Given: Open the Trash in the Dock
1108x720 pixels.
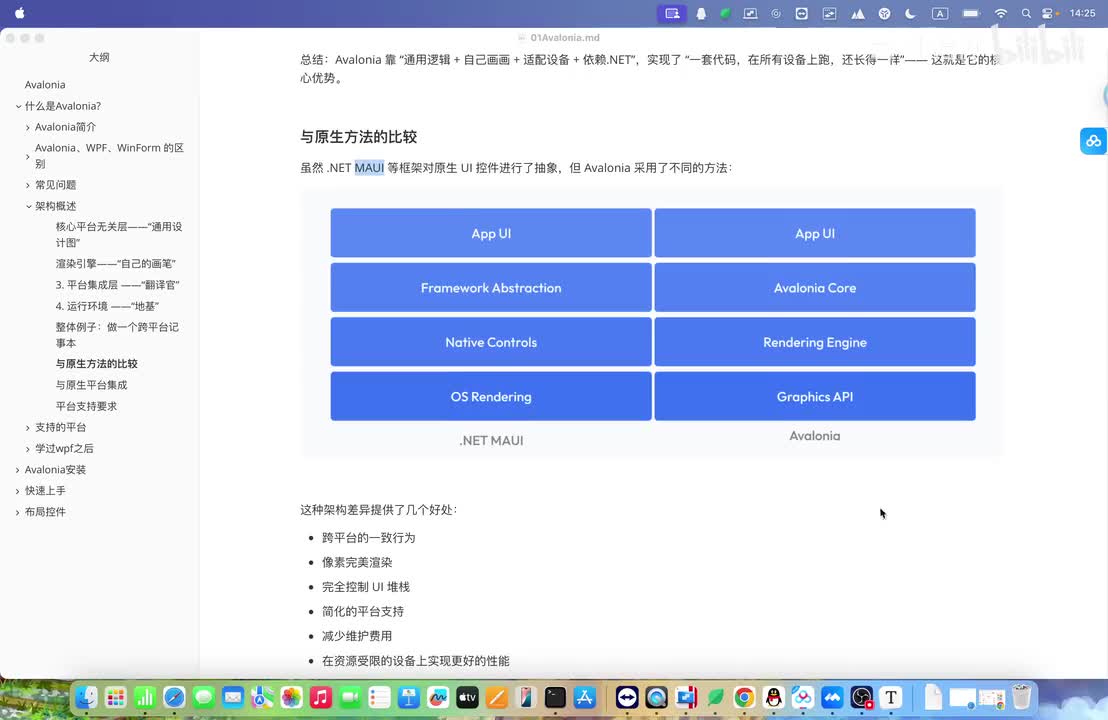Looking at the screenshot, I should [x=1021, y=698].
